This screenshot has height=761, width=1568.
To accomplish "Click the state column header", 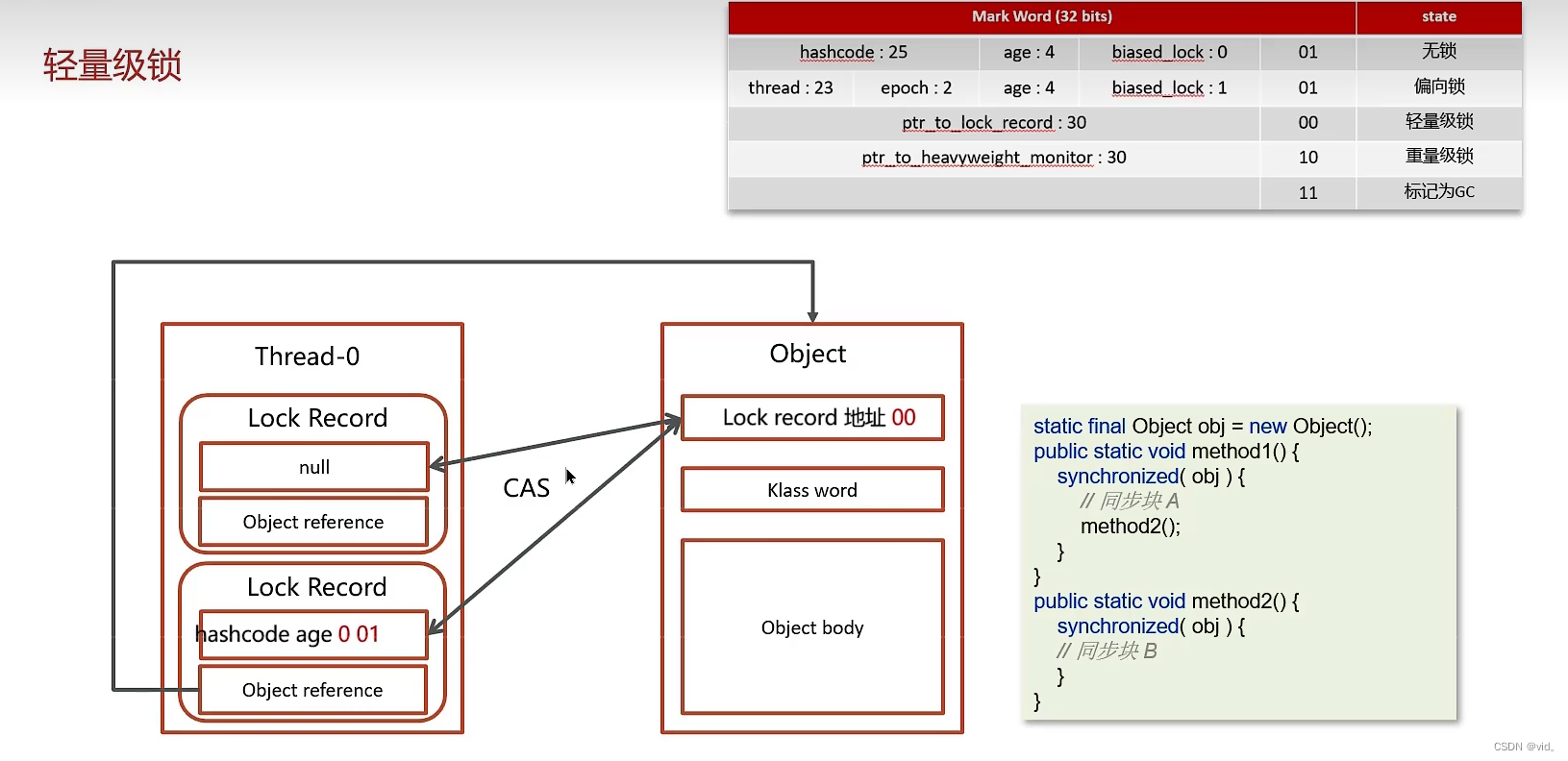I will coord(1439,16).
